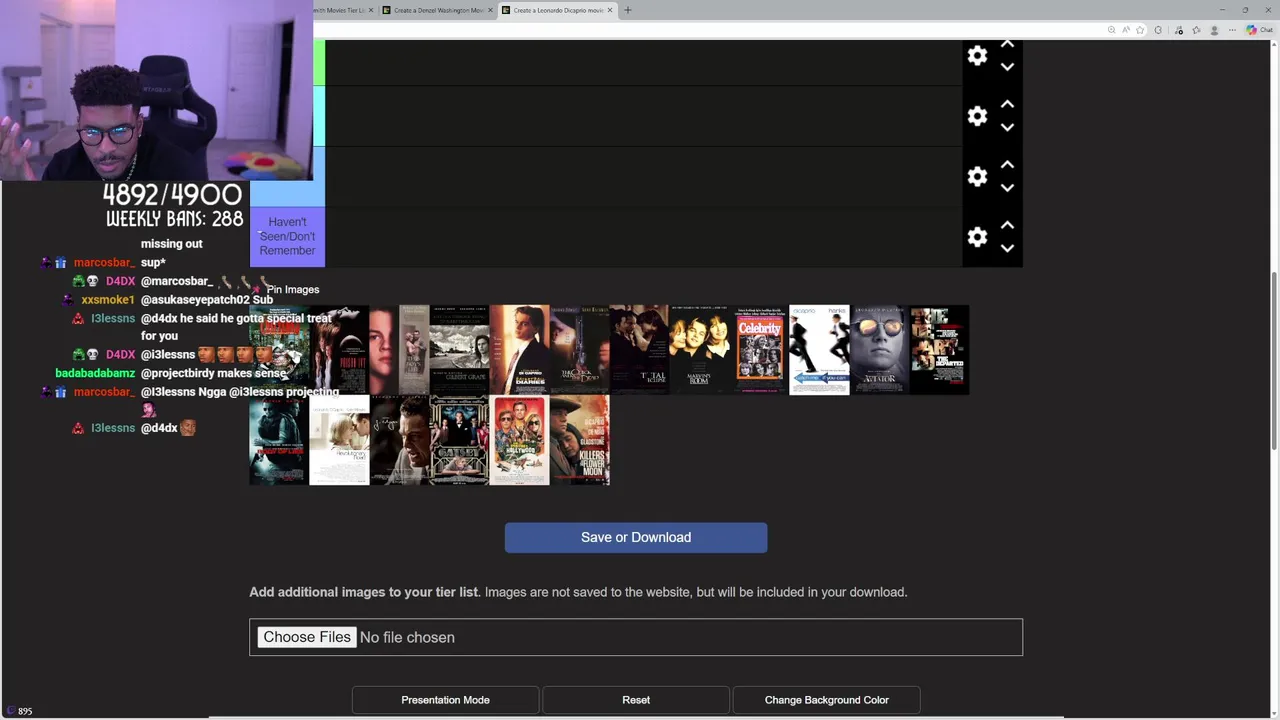The width and height of the screenshot is (1280, 720).
Task: Click the Reset button
Action: tap(636, 700)
